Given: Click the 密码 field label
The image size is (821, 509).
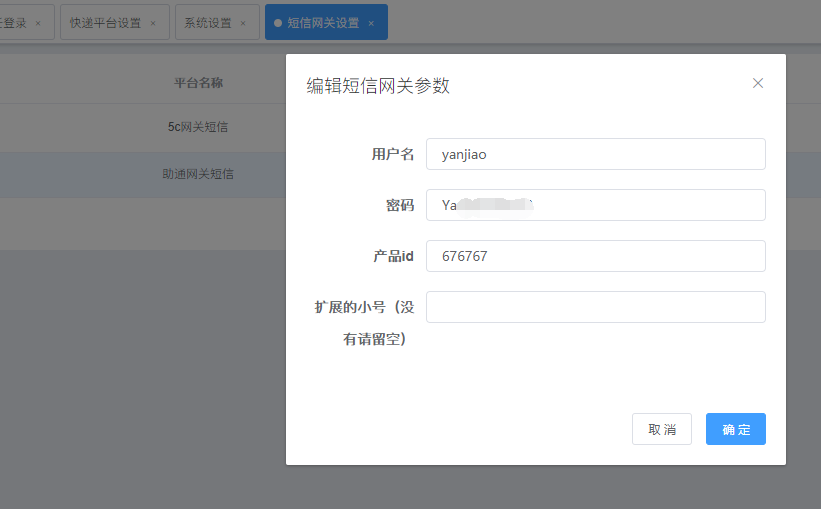Looking at the screenshot, I should coord(400,205).
